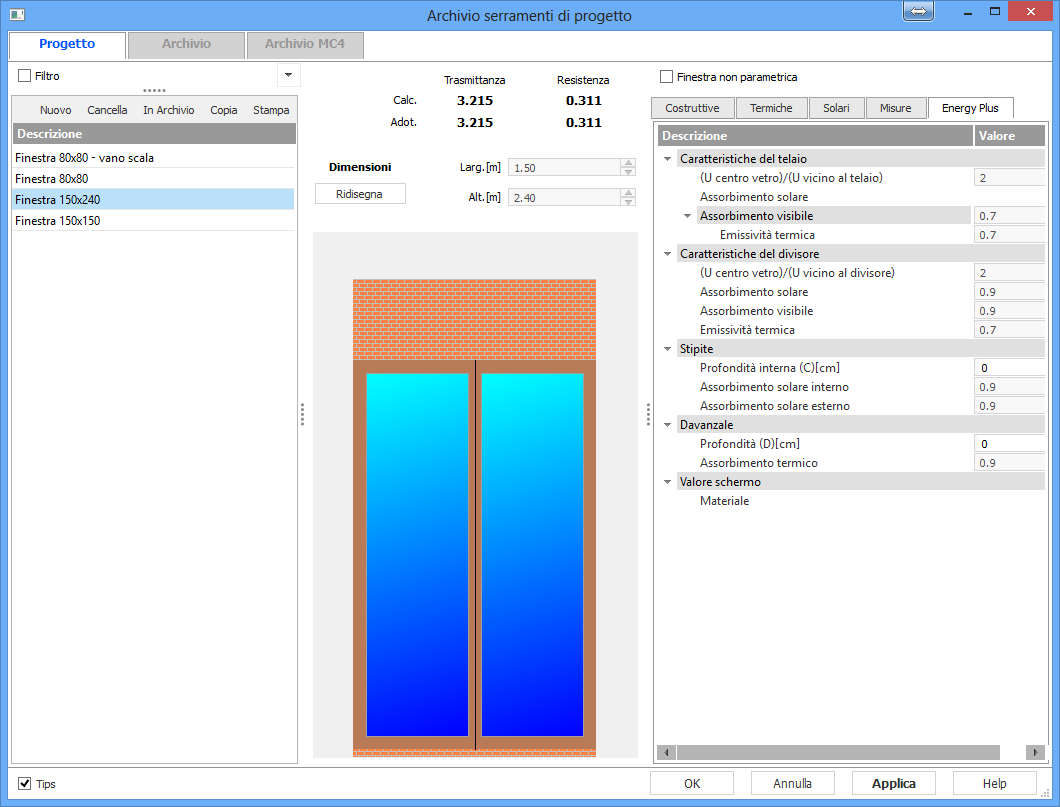Uncheck the Tips checkbox
The image size is (1060, 807).
(25, 784)
